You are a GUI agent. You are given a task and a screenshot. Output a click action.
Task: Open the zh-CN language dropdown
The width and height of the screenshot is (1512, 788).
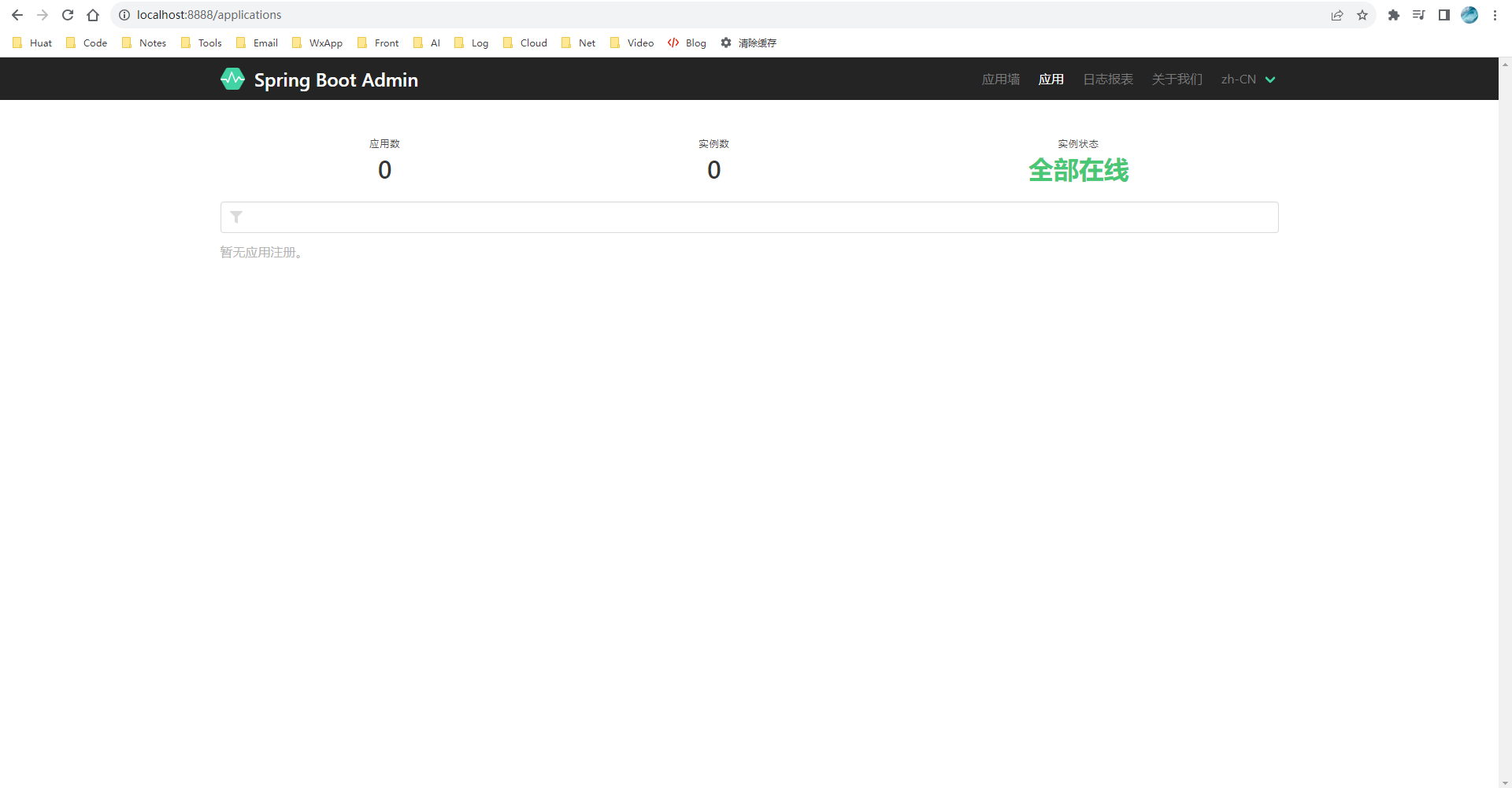point(1248,80)
